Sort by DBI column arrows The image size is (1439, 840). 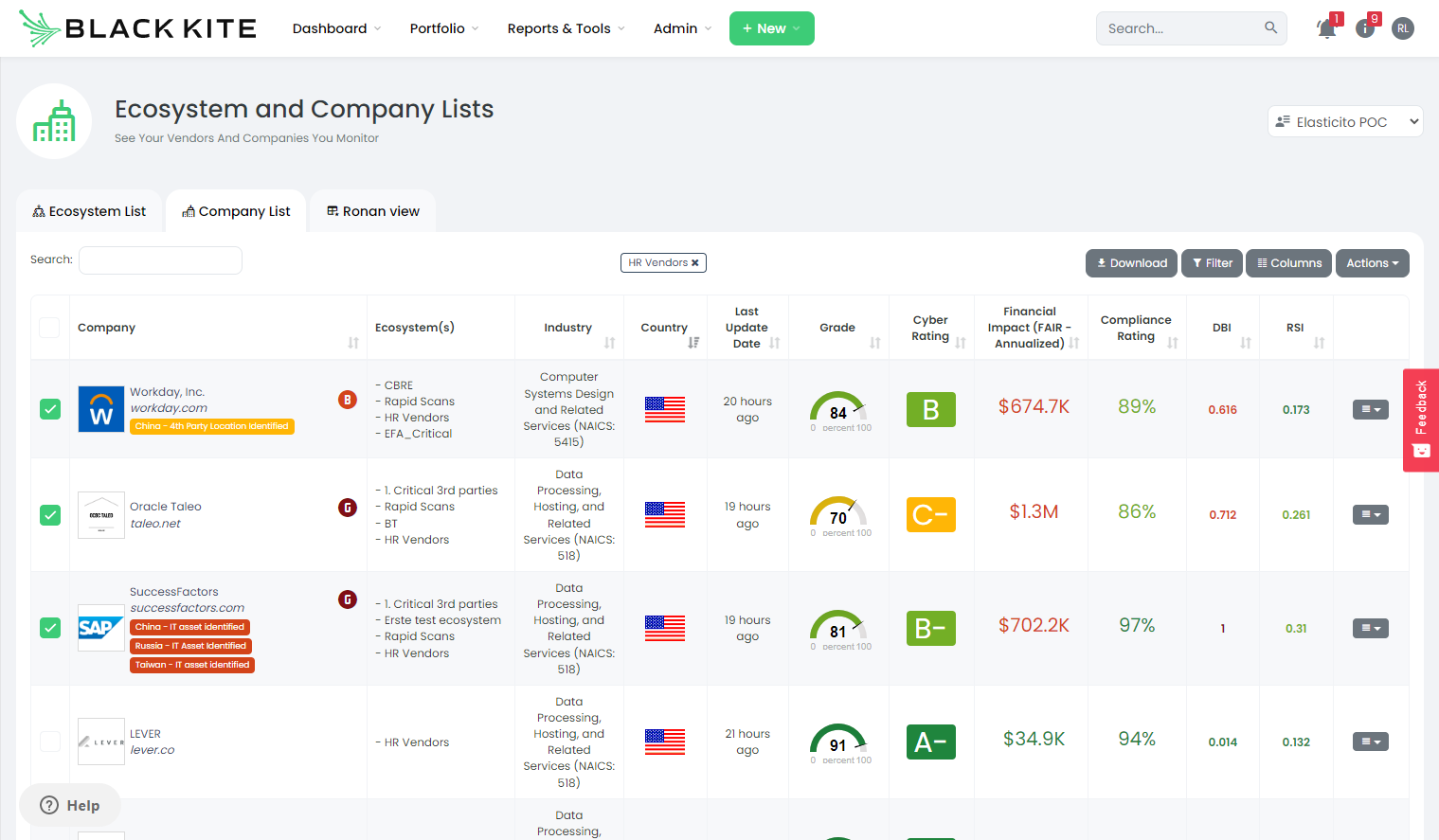click(x=1246, y=343)
